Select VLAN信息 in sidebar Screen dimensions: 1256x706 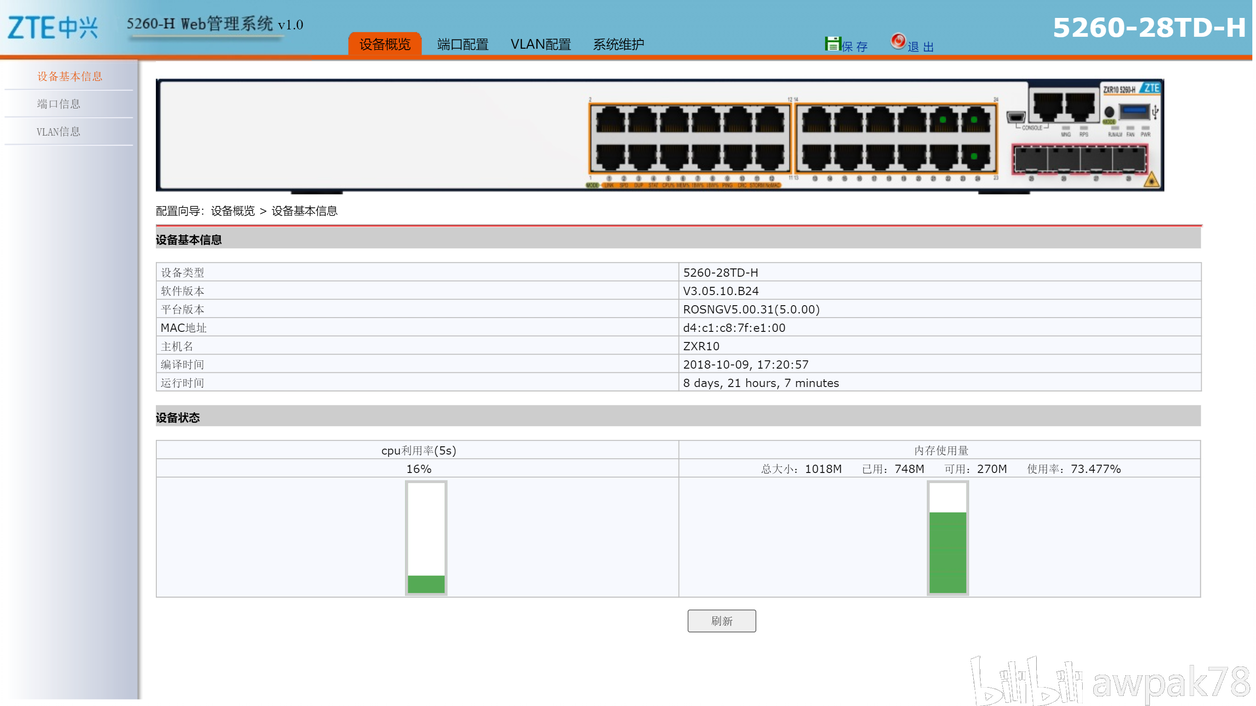click(x=59, y=131)
